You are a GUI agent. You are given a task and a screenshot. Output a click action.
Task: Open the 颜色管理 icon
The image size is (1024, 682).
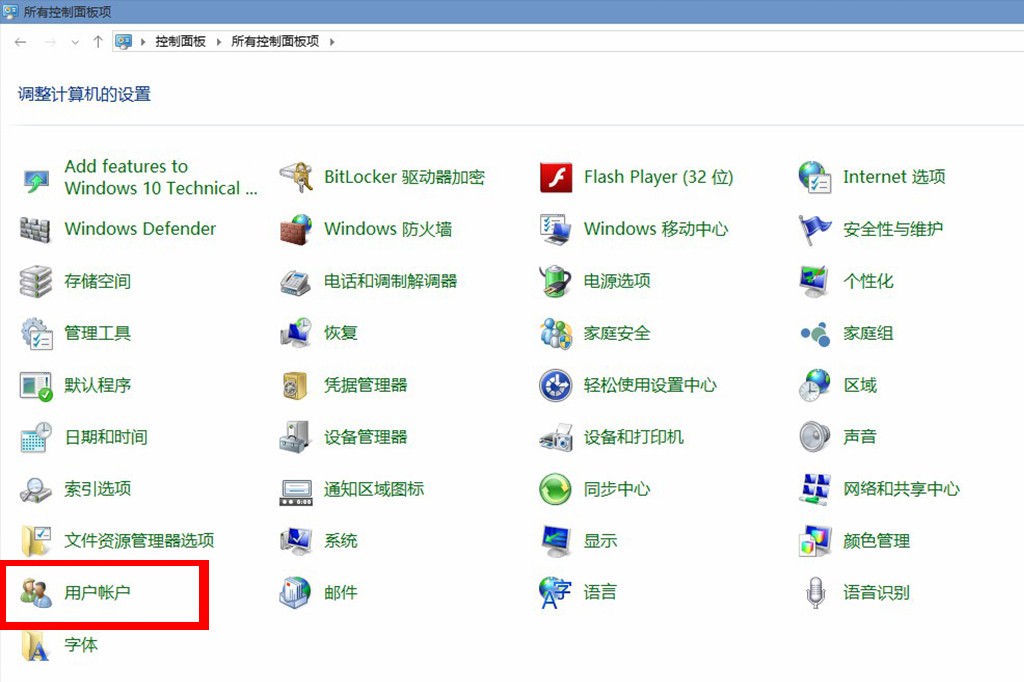point(815,541)
